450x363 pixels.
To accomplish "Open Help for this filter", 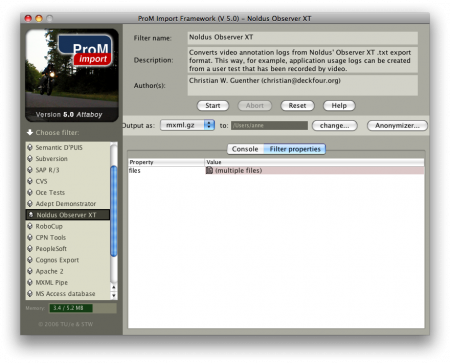I will [x=339, y=106].
